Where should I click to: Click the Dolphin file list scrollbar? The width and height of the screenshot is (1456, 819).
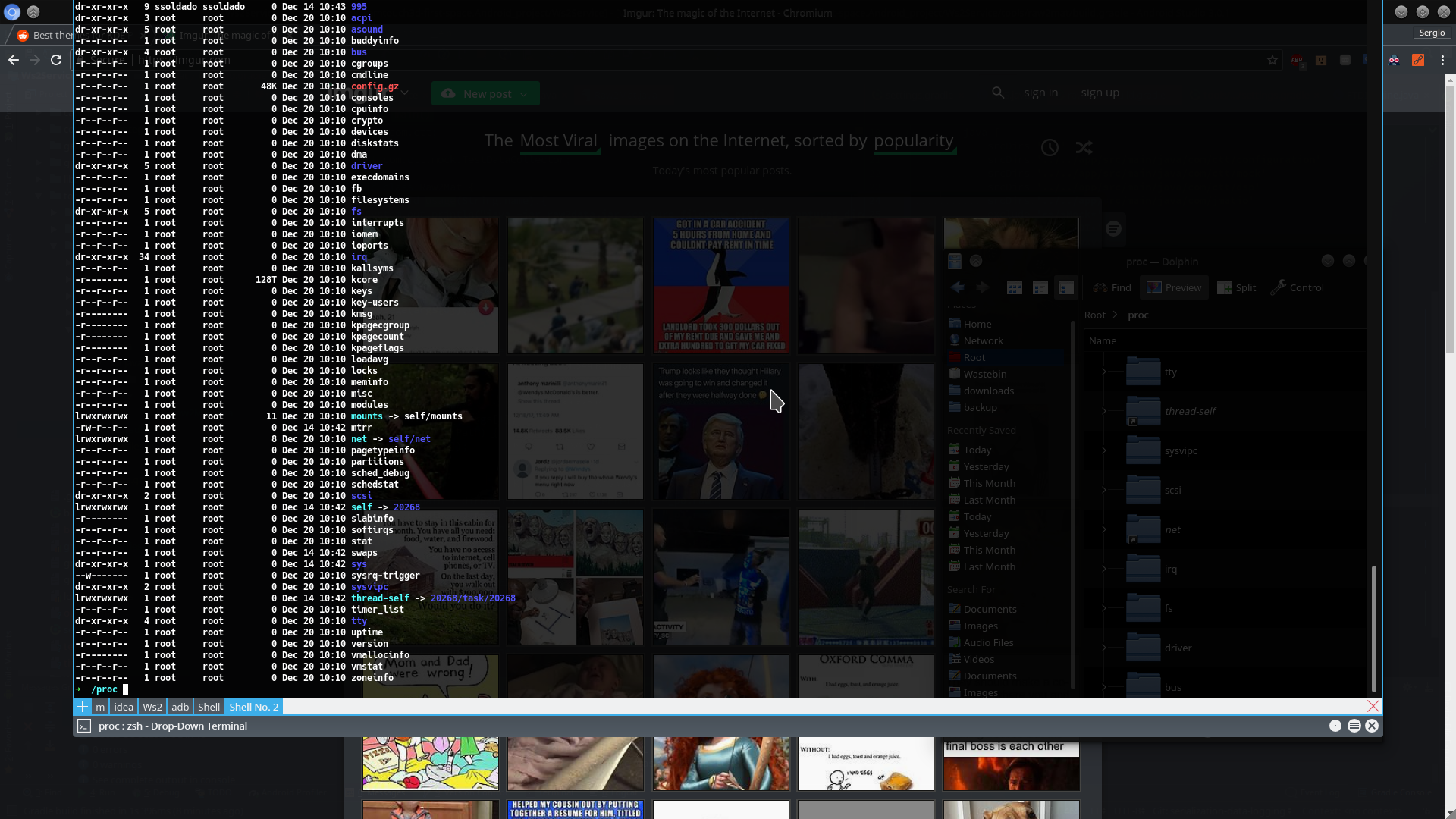pyautogui.click(x=1373, y=629)
